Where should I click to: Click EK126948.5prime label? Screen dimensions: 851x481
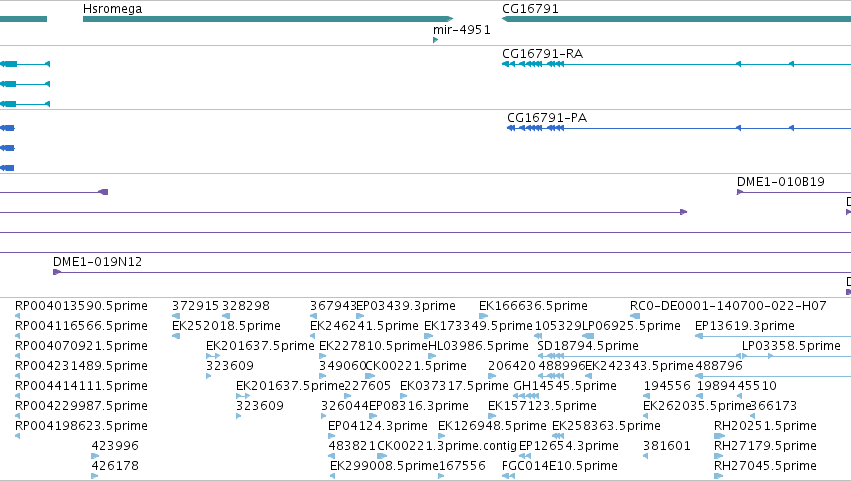[492, 426]
